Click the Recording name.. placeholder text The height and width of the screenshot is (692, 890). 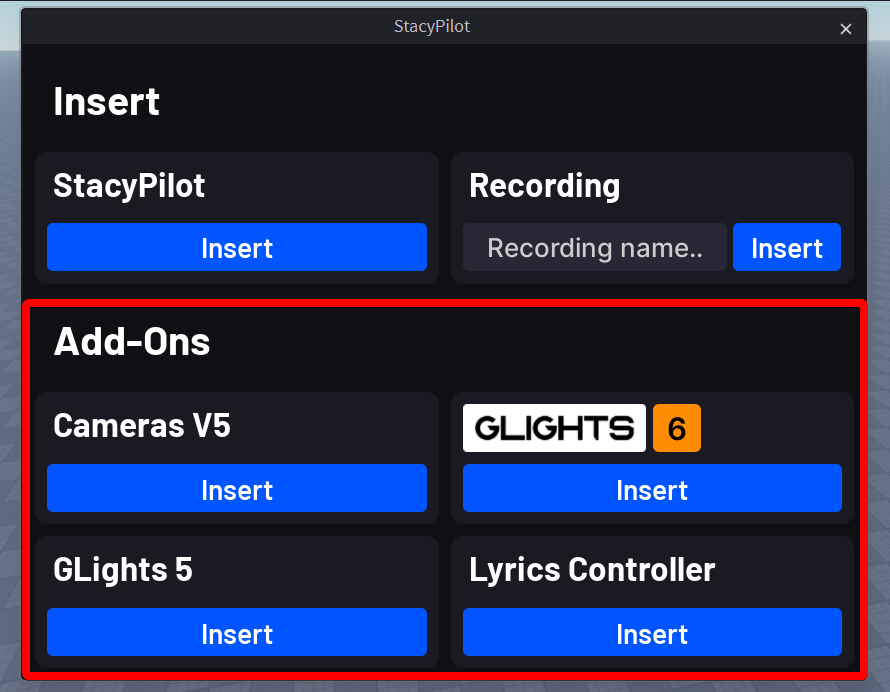(594, 247)
